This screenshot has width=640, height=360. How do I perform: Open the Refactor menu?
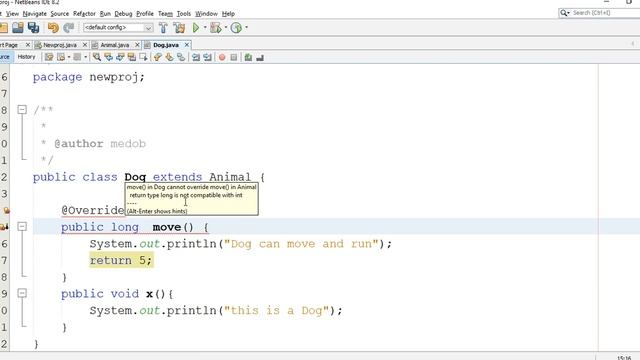pos(84,13)
